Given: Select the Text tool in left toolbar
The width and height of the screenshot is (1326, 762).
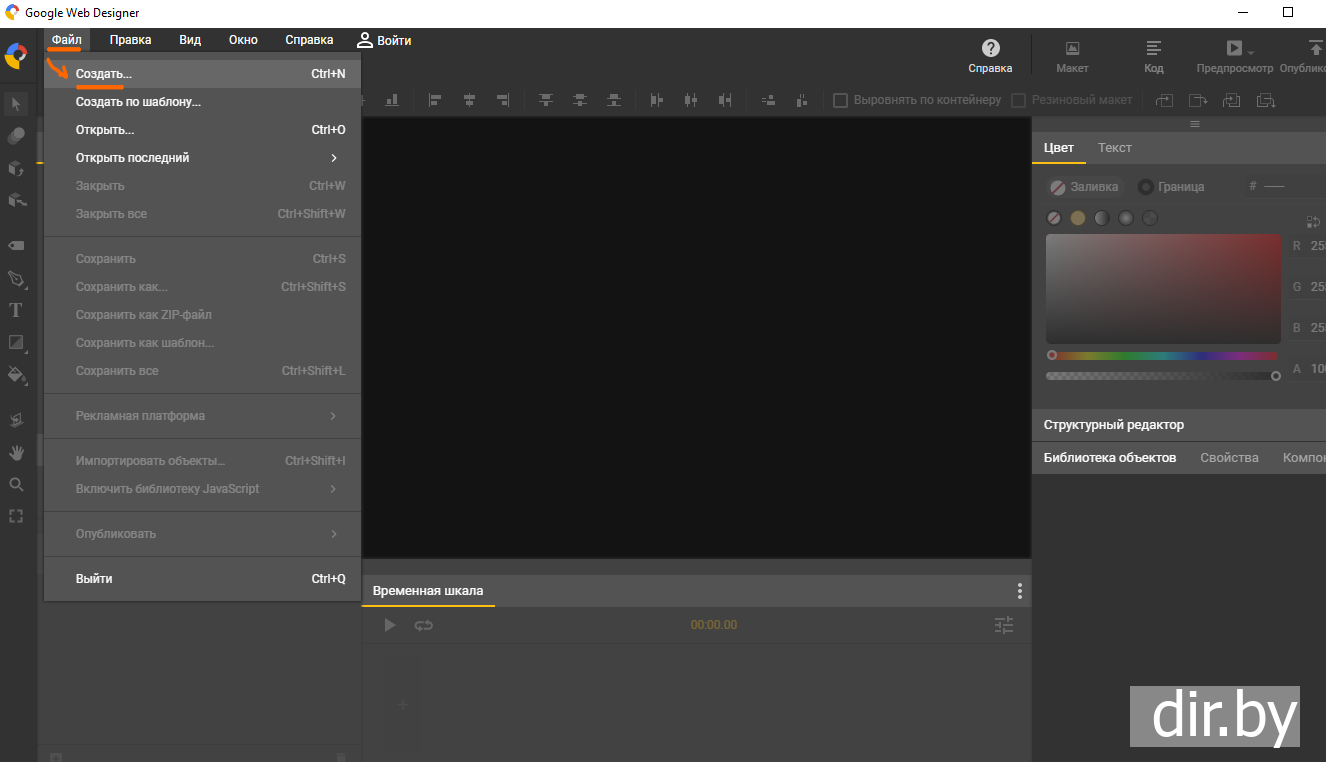Looking at the screenshot, I should click(x=16, y=310).
